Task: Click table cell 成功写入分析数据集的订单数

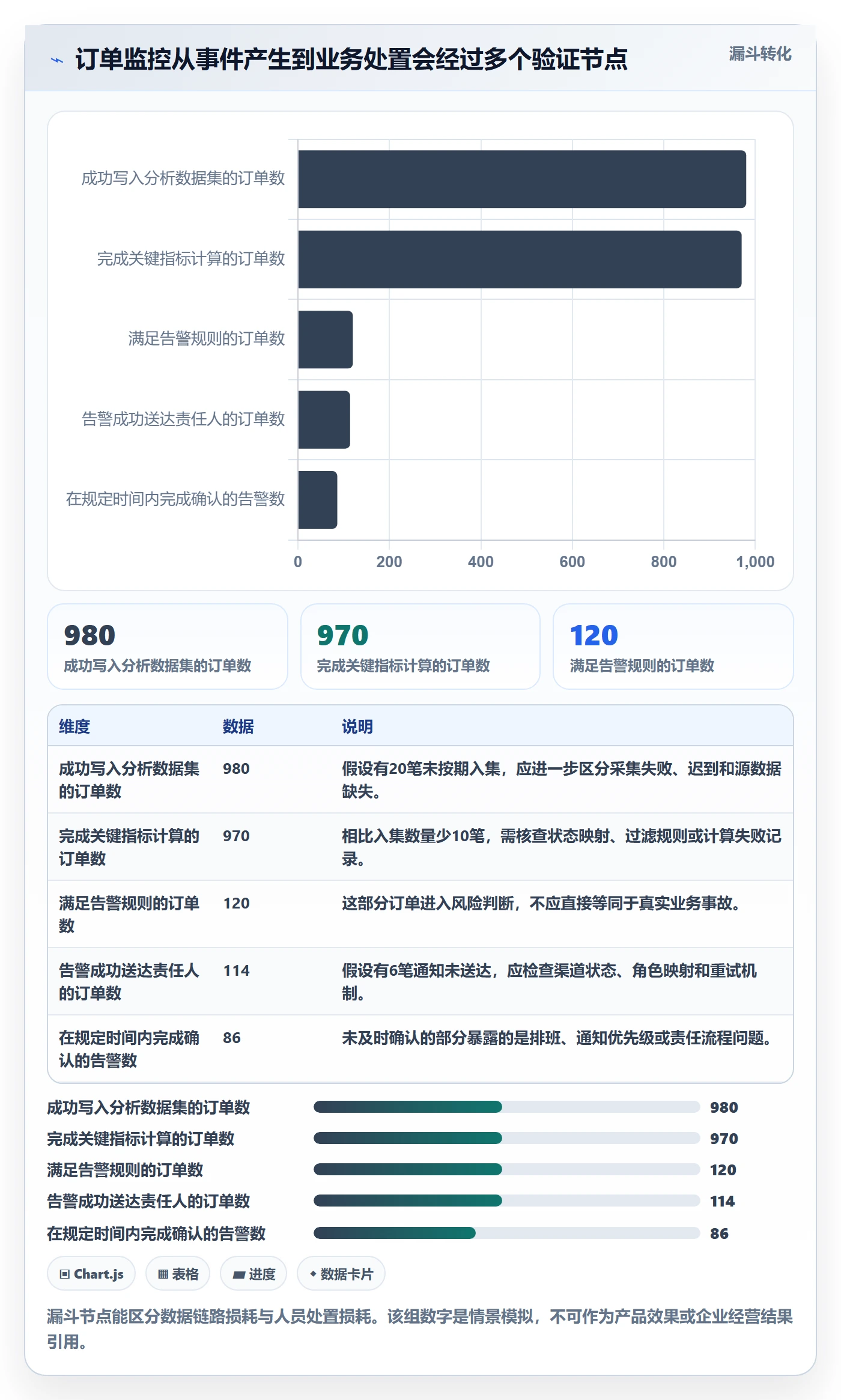Action: [129, 780]
